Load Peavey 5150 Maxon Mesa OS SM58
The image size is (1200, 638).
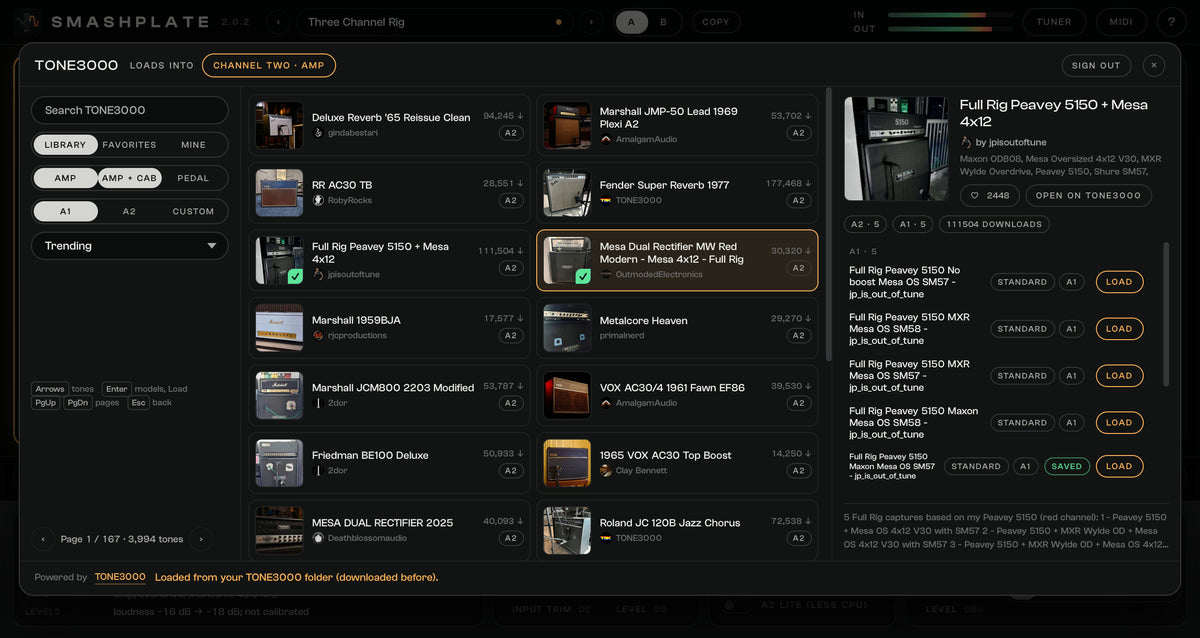[x=1119, y=423]
